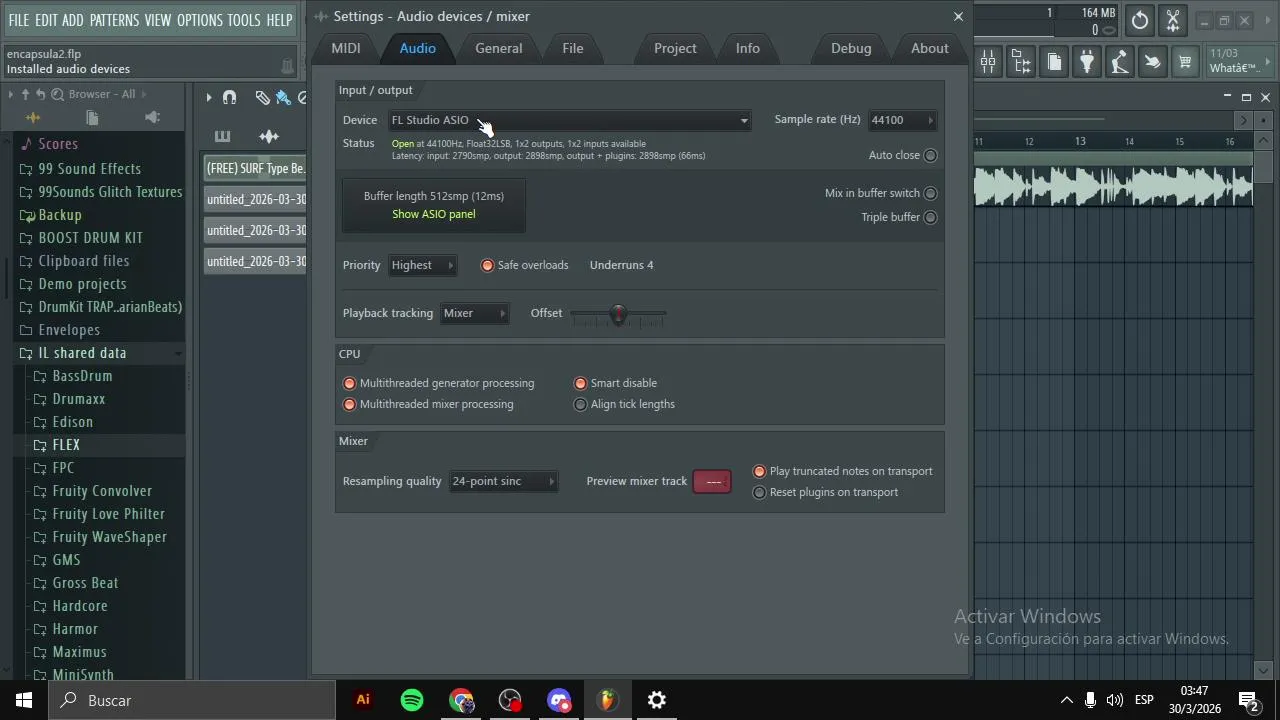Click the Preview mixer track selector
1280x720 pixels.
point(713,481)
